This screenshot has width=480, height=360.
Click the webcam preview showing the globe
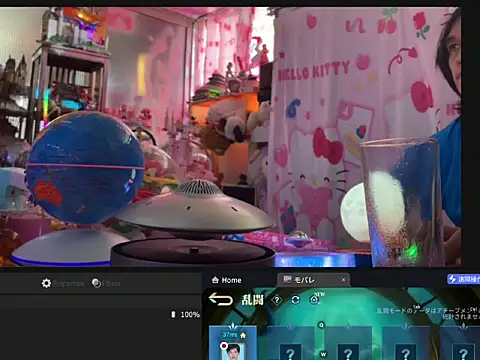click(230, 137)
